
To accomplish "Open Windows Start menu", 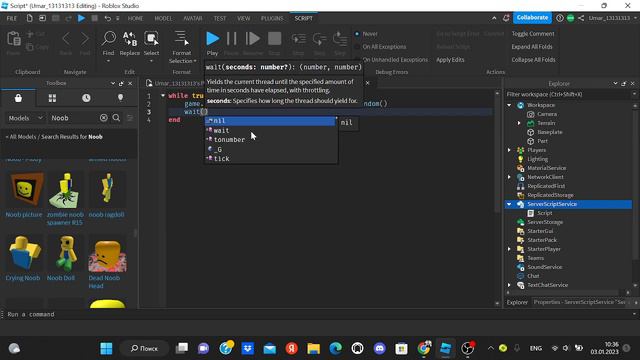I will pyautogui.click(x=106, y=348).
